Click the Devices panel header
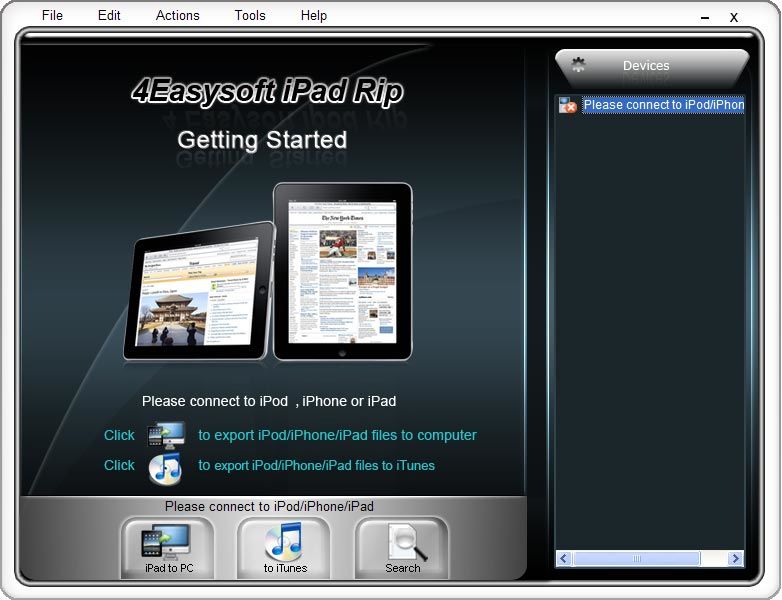This screenshot has width=782, height=600. 652,67
